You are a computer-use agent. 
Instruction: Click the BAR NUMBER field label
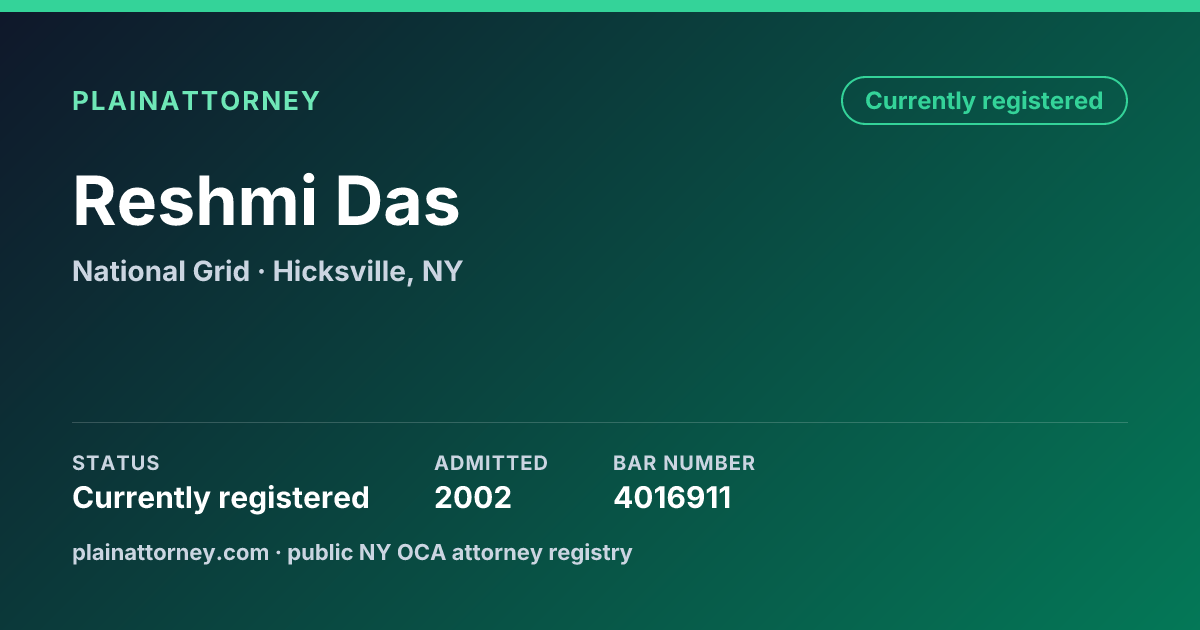[x=684, y=463]
